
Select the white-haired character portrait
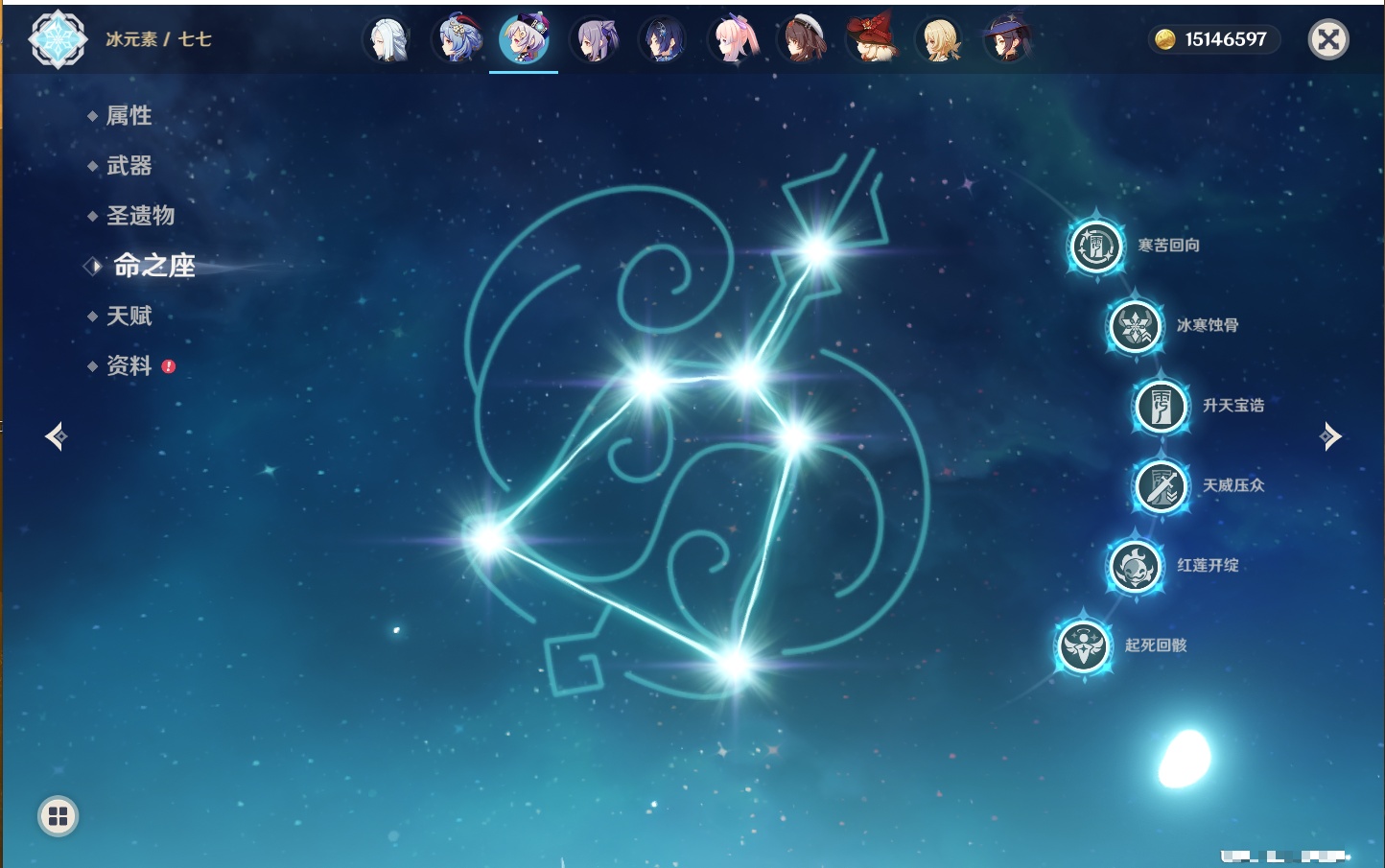click(x=387, y=40)
